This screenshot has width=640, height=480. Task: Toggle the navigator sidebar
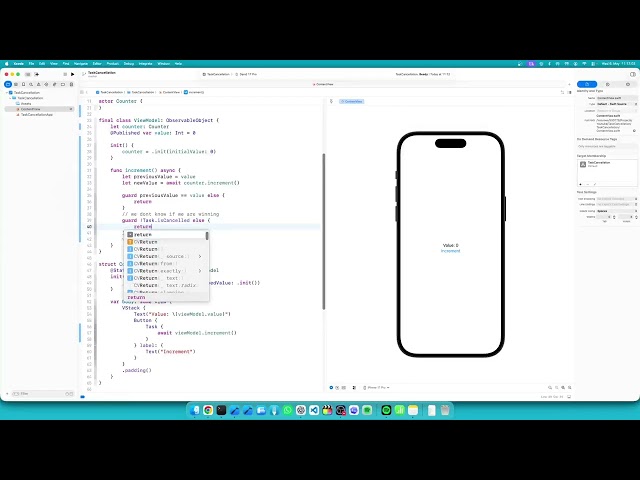pyautogui.click(x=28, y=74)
